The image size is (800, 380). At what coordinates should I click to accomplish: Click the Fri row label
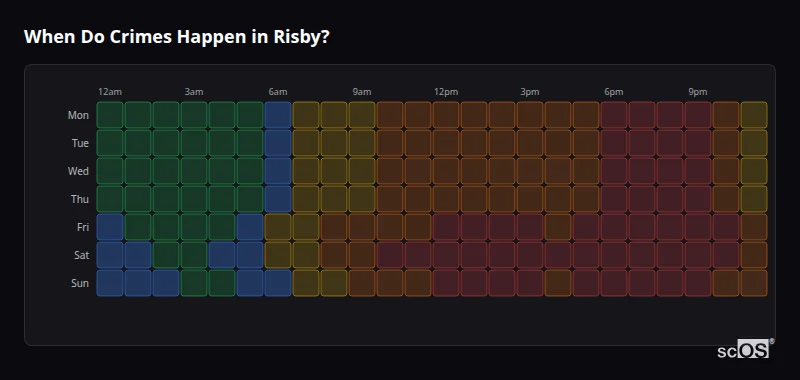click(x=83, y=227)
